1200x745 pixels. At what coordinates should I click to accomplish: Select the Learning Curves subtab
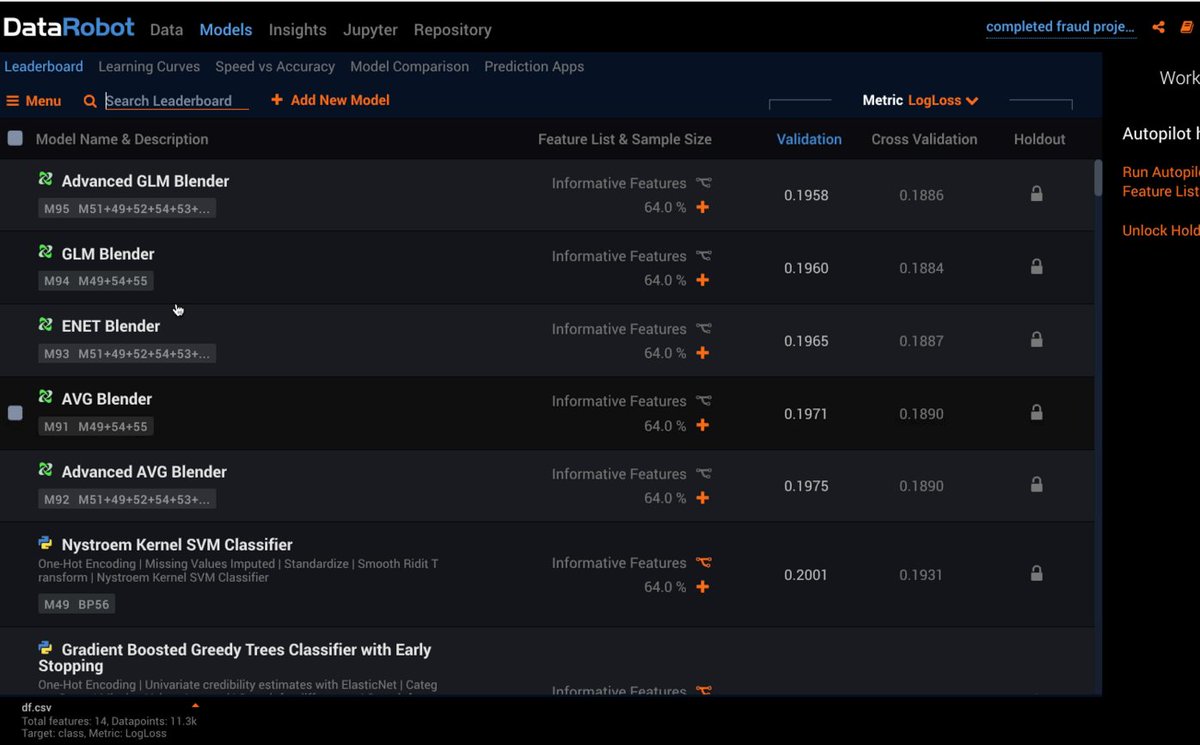click(x=149, y=66)
